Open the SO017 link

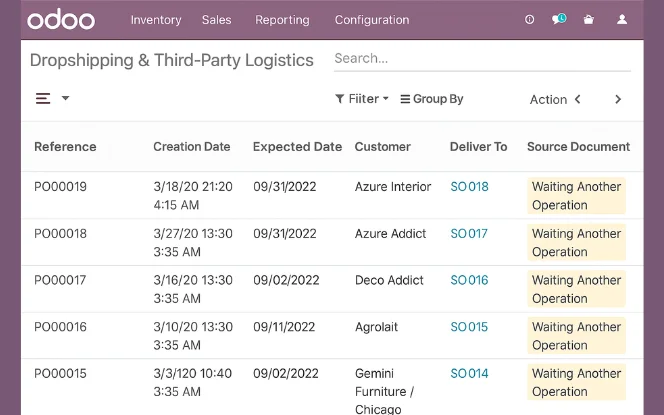coord(469,234)
